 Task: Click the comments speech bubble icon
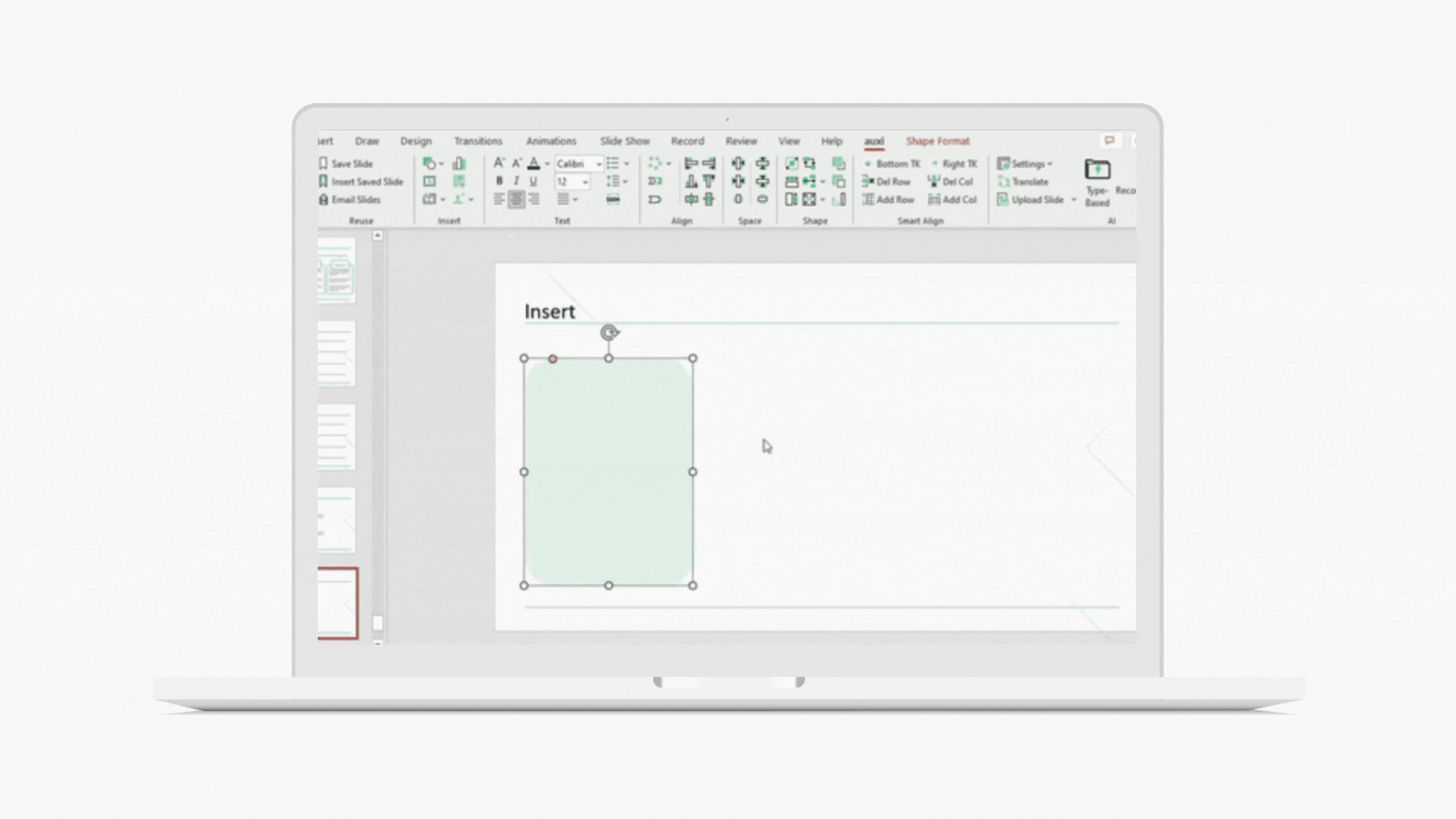tap(1109, 141)
